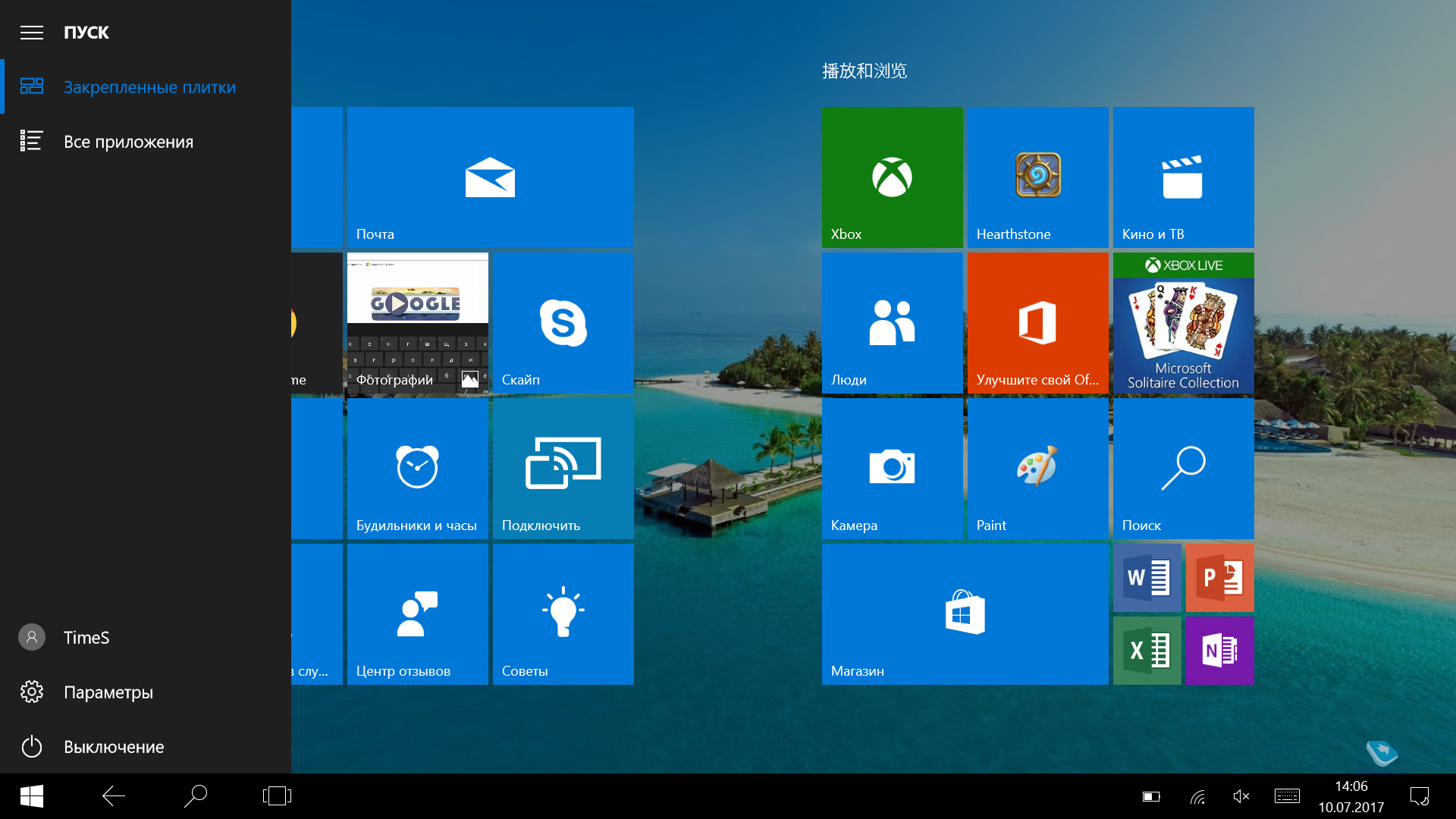Launch the Word tile
The height and width of the screenshot is (819, 1456).
point(1147,578)
